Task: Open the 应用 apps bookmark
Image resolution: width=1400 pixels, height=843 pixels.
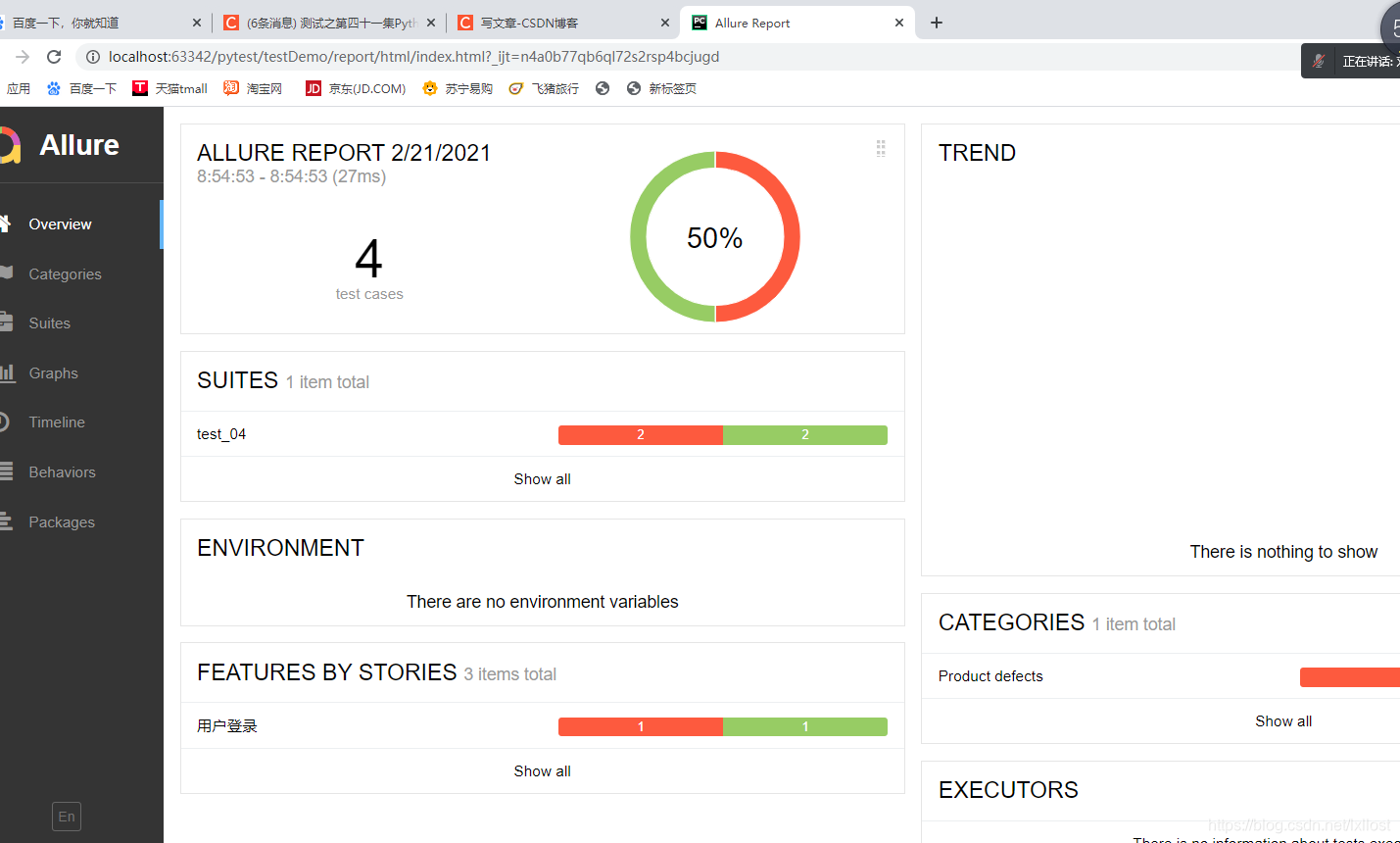Action: (x=19, y=88)
